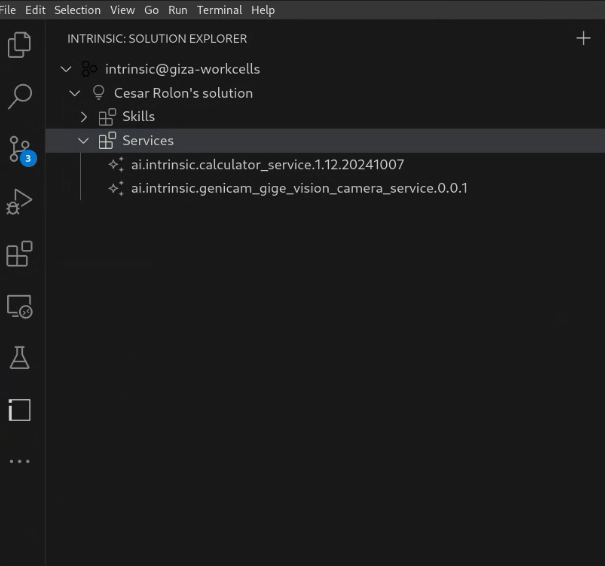Collapse the intrinsic@giza-workcells node
The height and width of the screenshot is (566, 605).
(66, 69)
